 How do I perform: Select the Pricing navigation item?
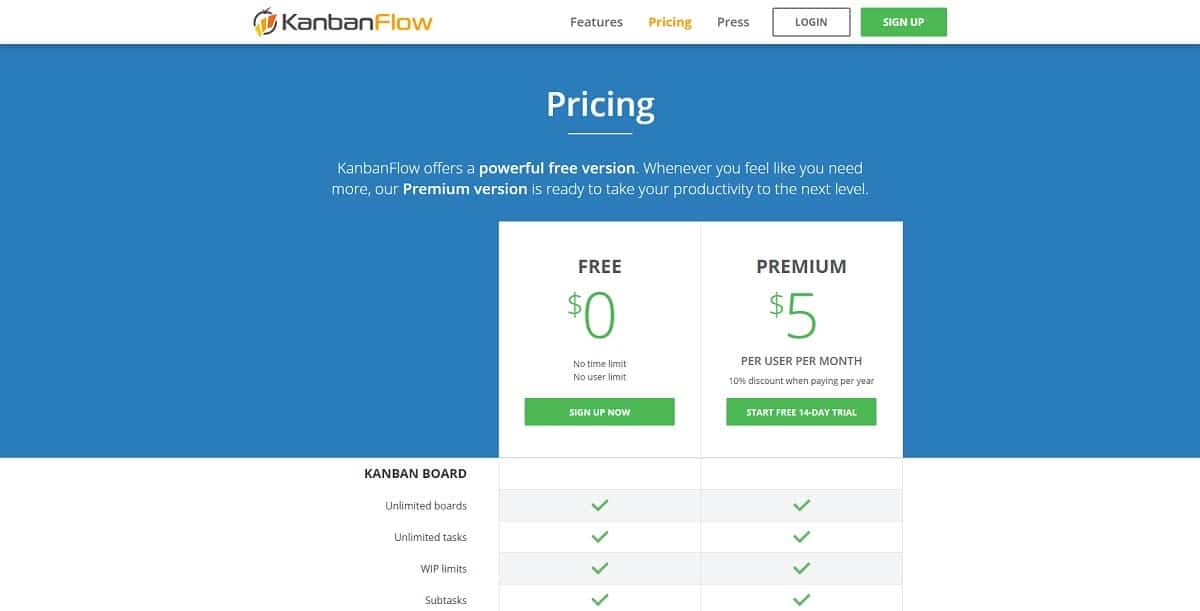pos(670,21)
